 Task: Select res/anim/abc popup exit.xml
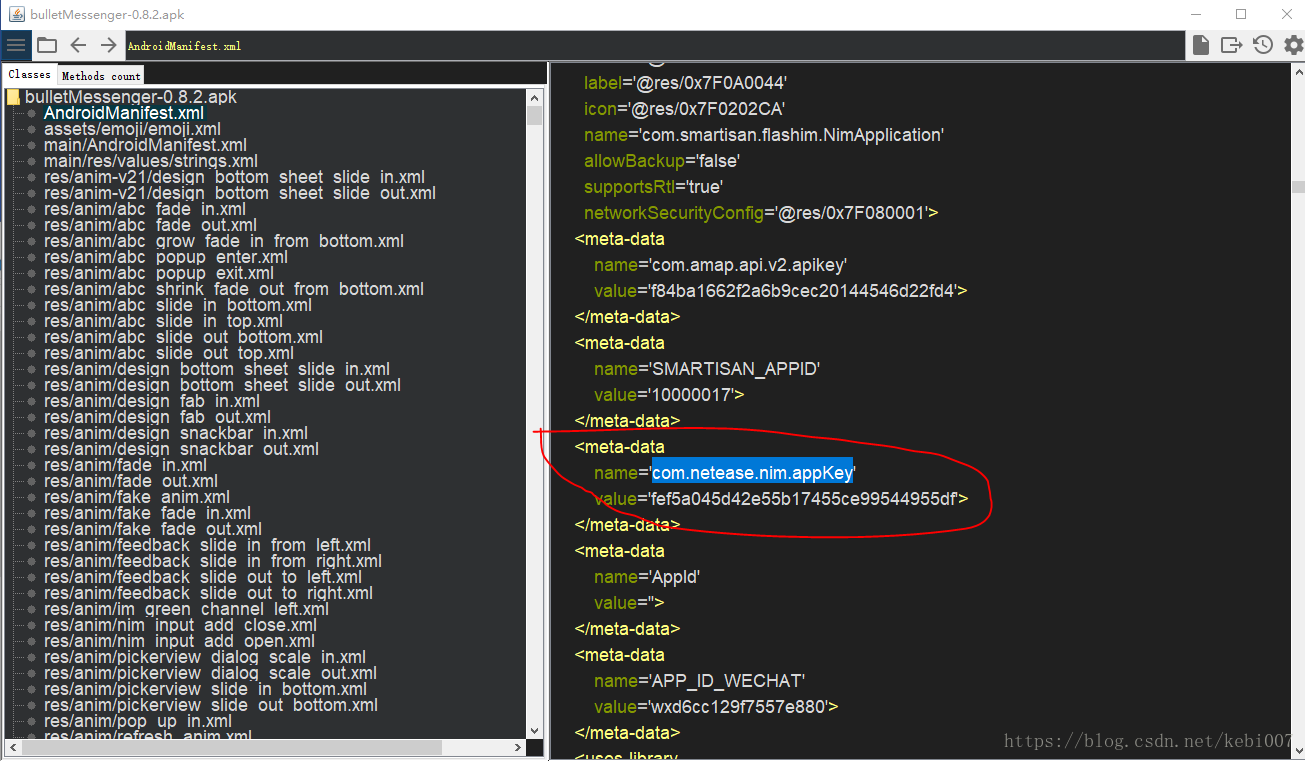click(x=159, y=273)
